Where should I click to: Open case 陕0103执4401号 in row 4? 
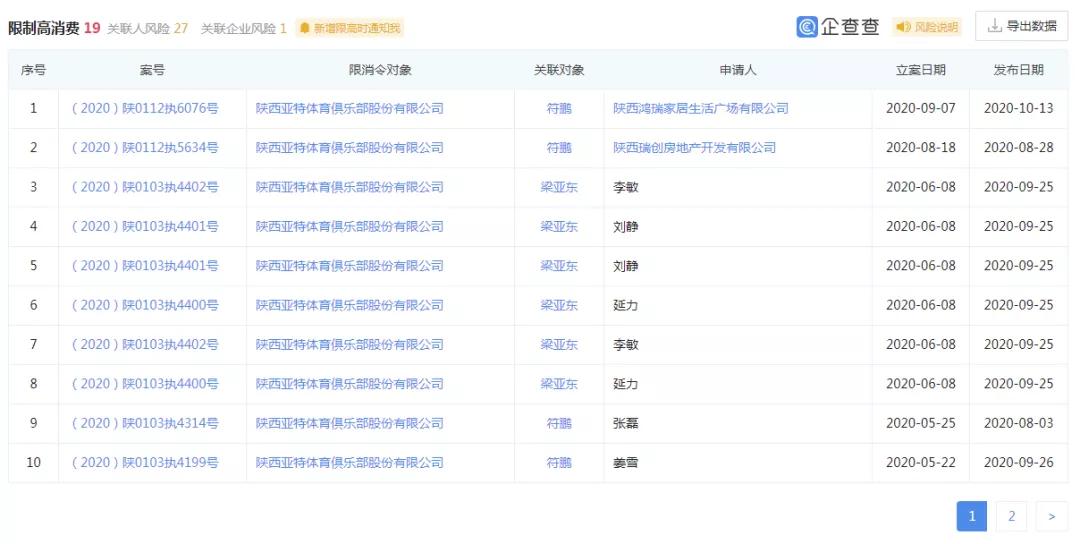145,226
